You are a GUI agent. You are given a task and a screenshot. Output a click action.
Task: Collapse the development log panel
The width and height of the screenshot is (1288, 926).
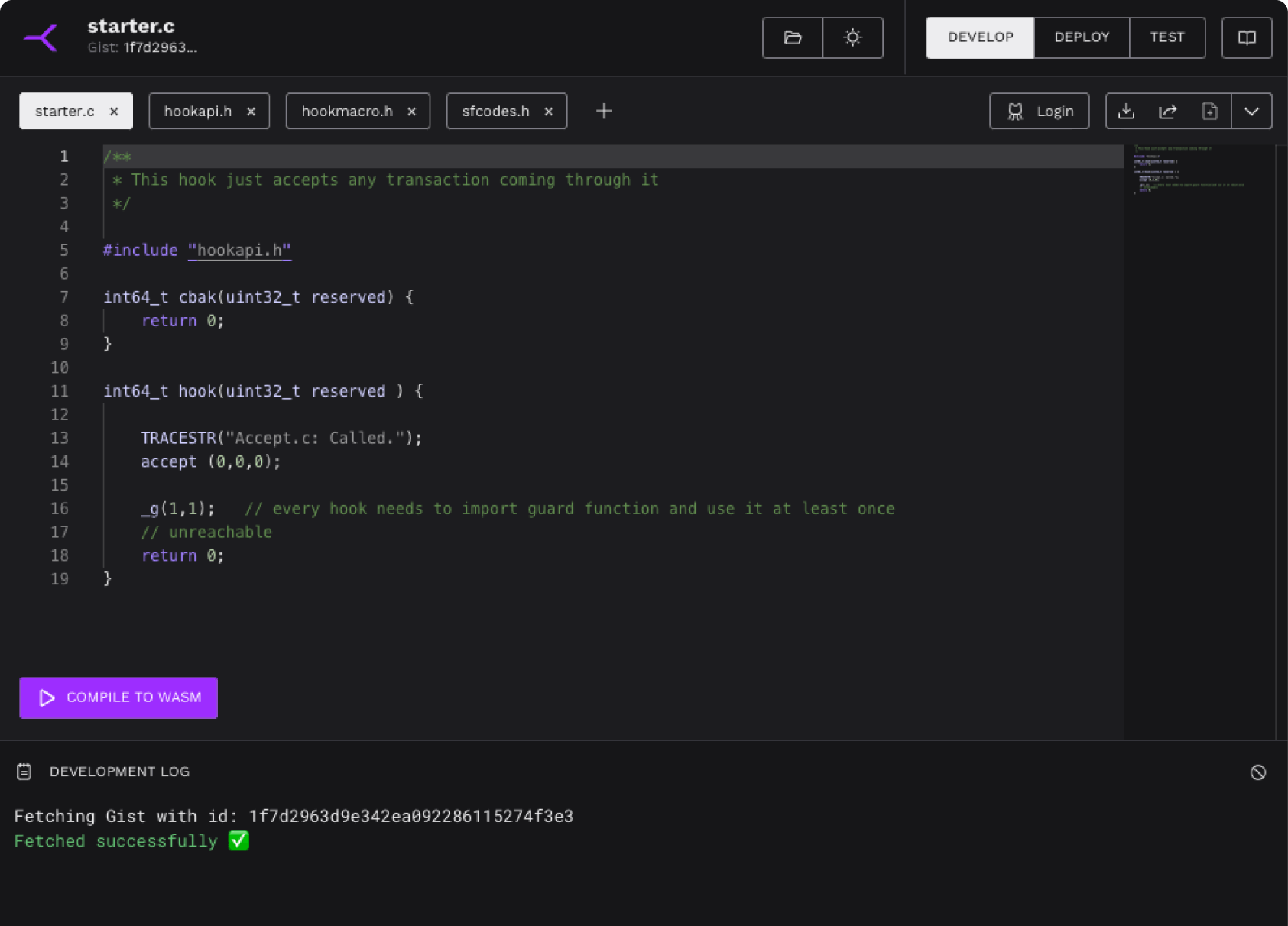click(x=119, y=772)
